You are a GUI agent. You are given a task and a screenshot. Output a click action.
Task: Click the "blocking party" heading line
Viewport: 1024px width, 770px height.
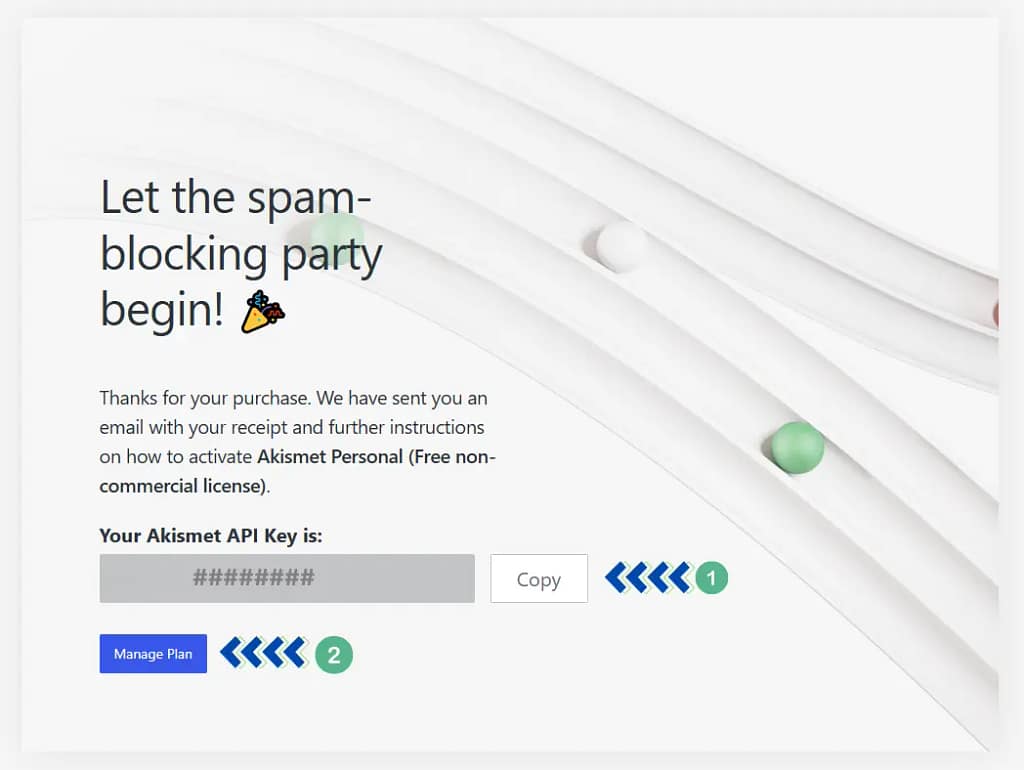[241, 255]
